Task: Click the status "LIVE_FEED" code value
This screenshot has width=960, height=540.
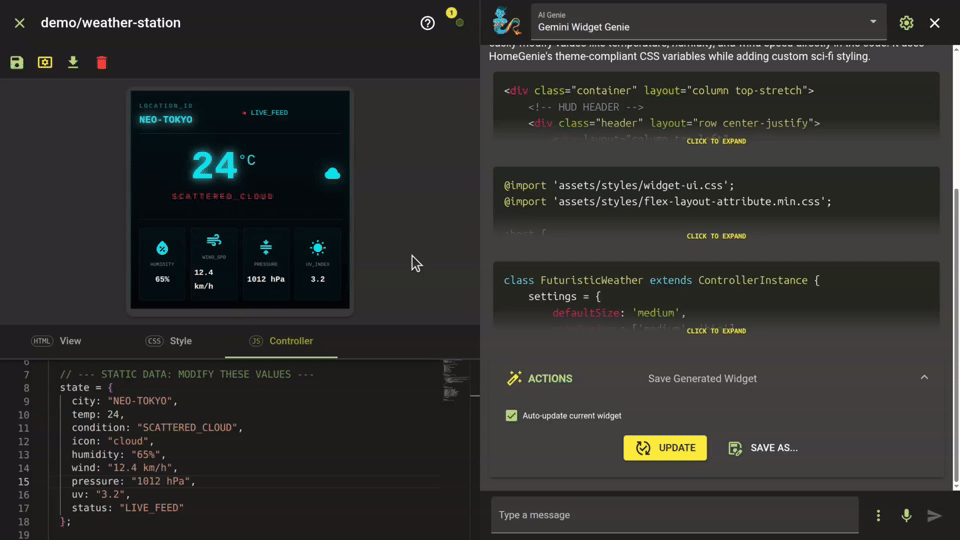Action: point(152,508)
